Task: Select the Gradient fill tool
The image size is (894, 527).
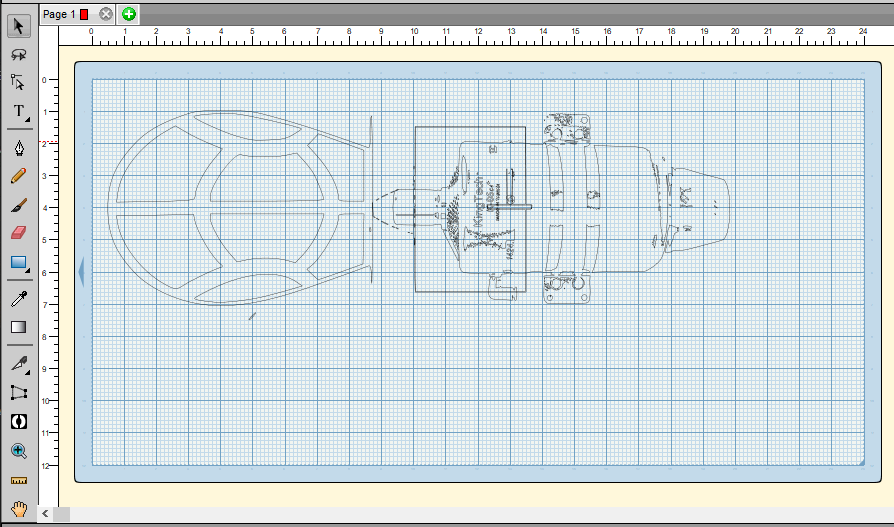Action: (x=18, y=327)
